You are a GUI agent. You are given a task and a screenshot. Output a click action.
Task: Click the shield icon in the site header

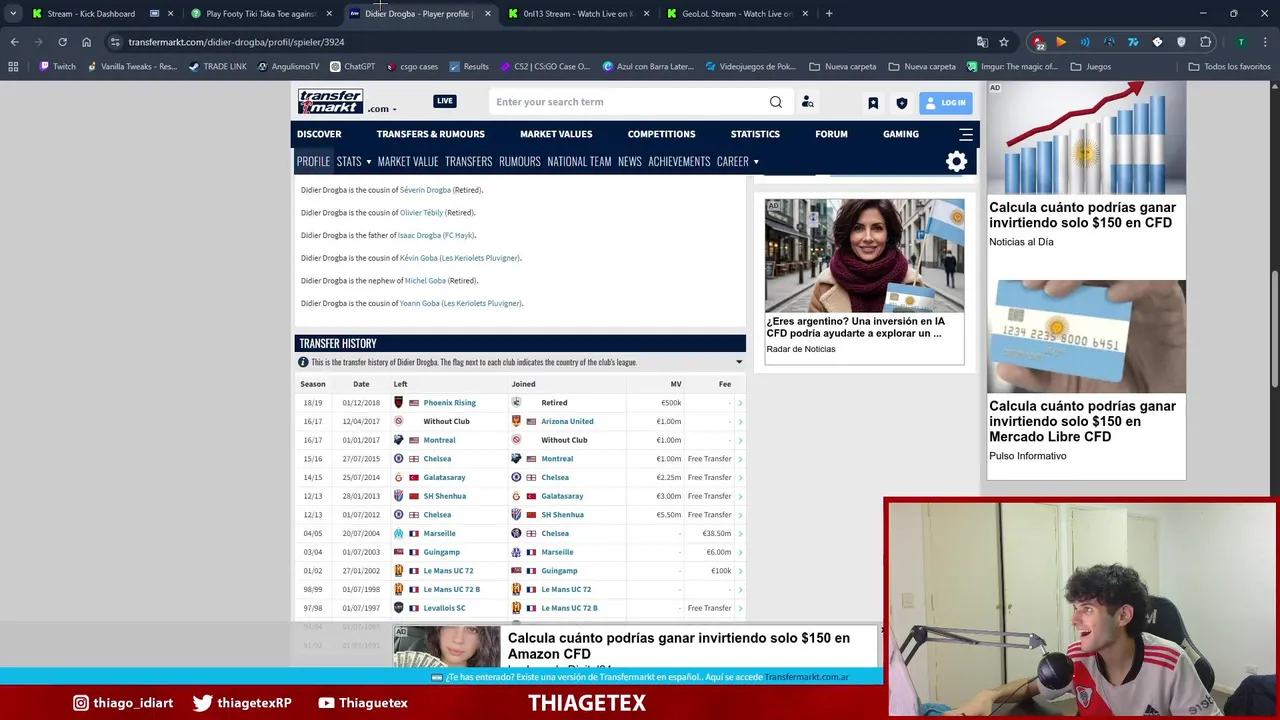tap(901, 102)
